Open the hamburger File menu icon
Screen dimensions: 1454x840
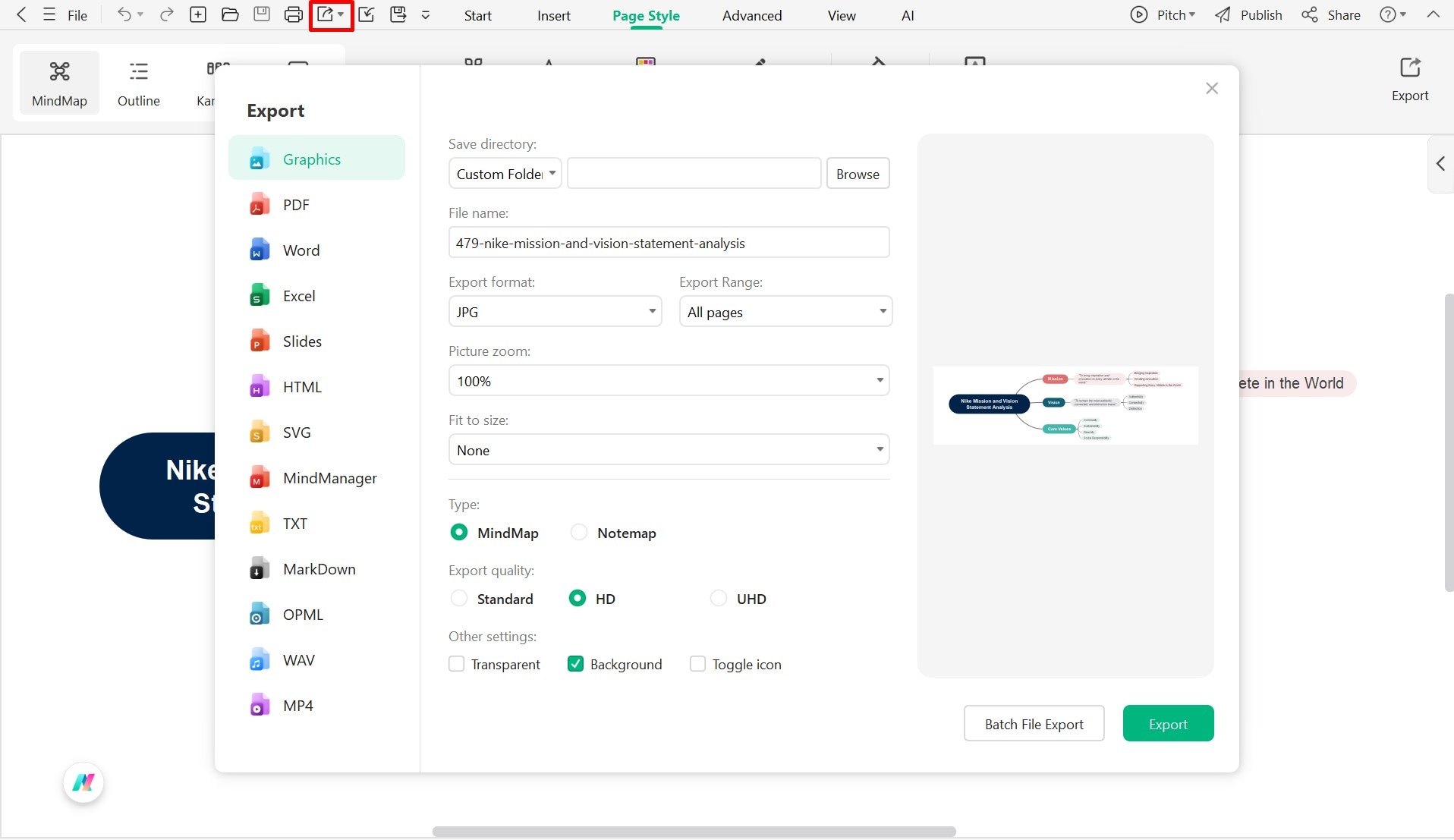49,14
